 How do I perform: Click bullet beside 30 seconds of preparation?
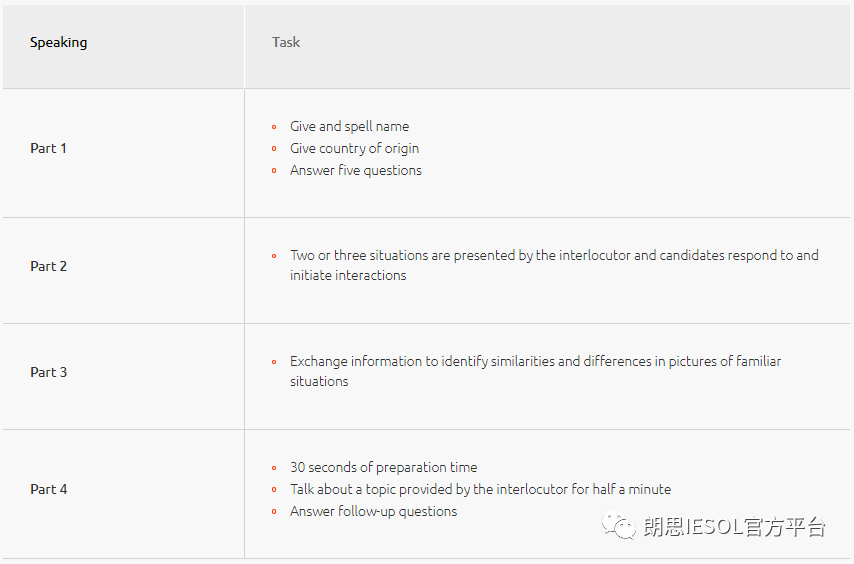click(274, 468)
